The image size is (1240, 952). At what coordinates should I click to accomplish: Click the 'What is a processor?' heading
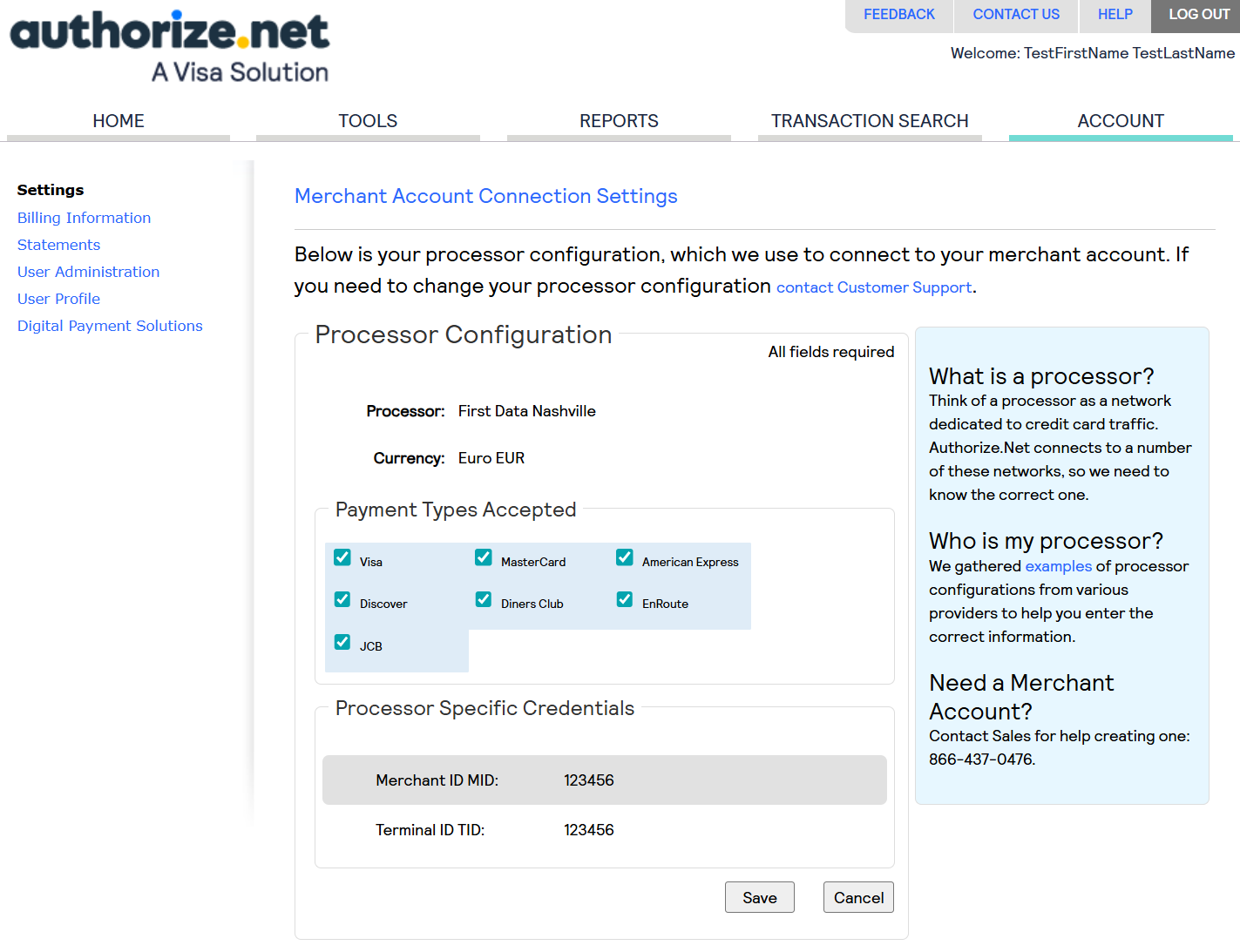(1041, 376)
